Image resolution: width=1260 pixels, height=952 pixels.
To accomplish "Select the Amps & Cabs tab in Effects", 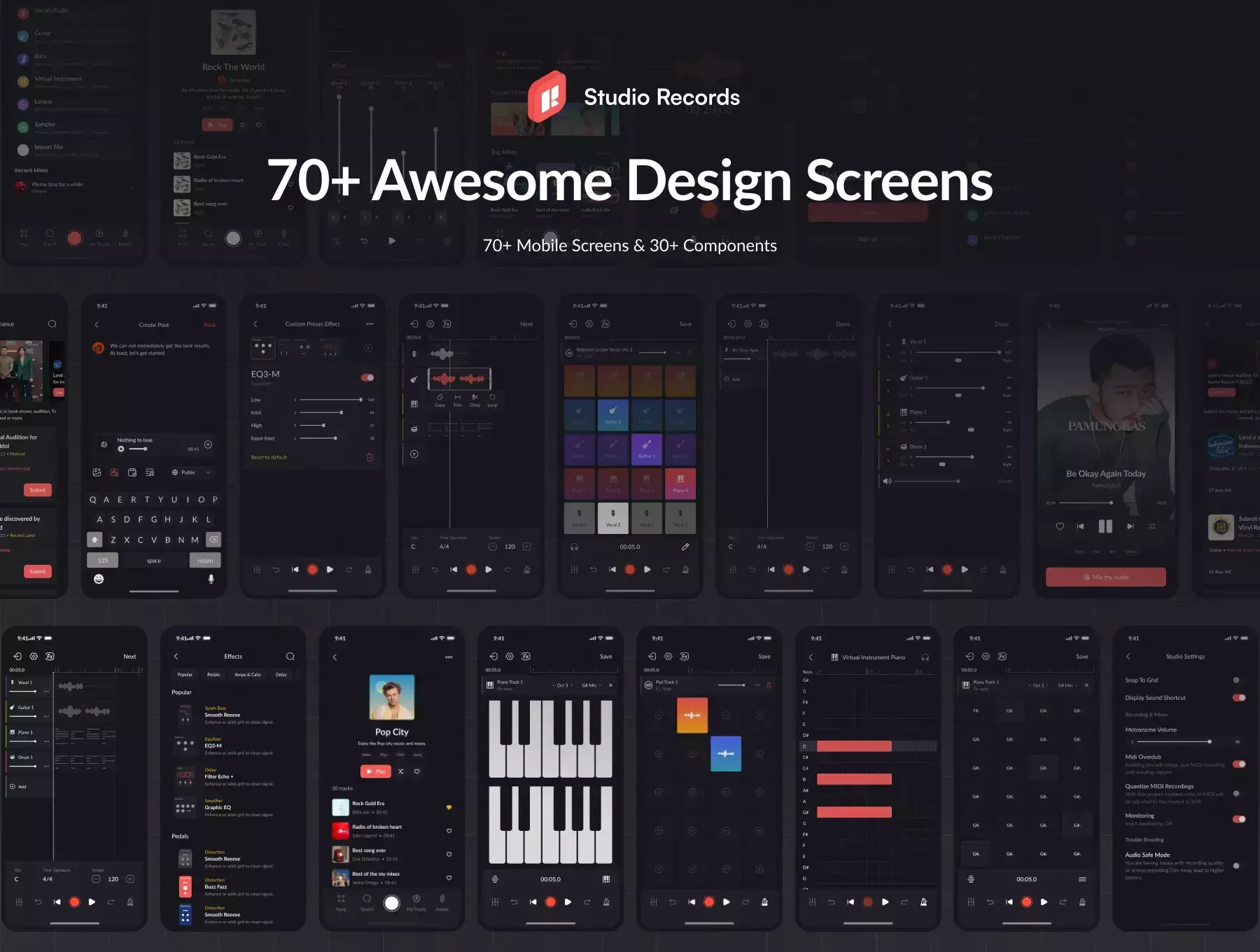I will 248,675.
